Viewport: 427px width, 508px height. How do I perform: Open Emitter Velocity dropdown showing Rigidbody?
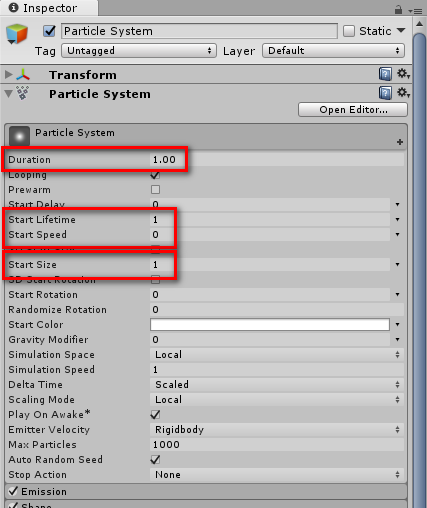coord(277,430)
